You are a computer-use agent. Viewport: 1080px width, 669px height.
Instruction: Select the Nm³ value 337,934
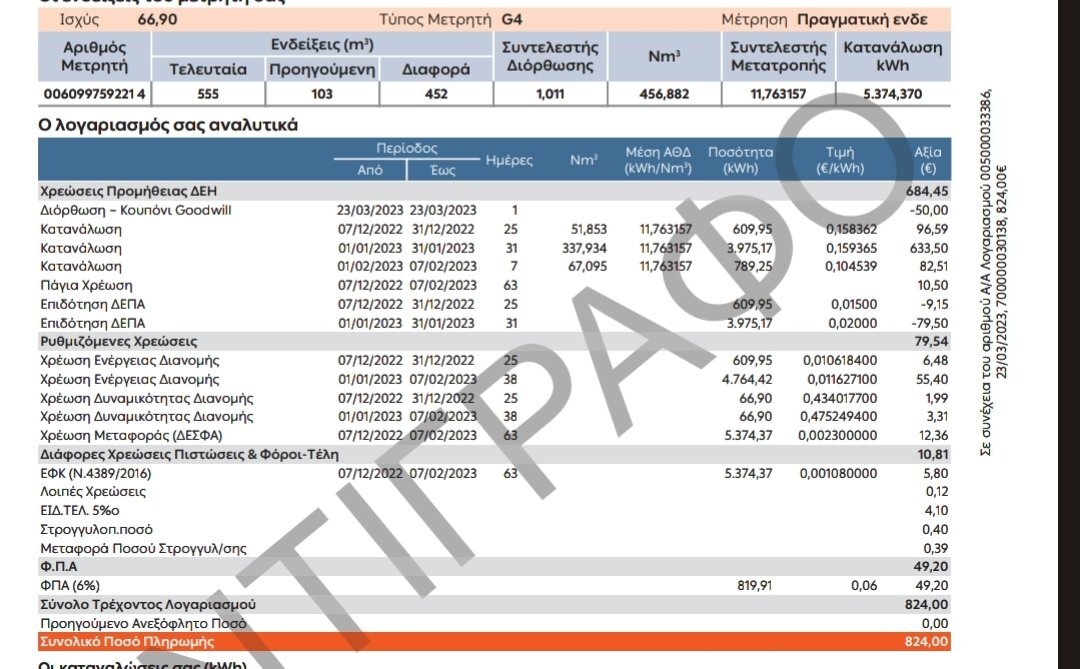coord(584,248)
